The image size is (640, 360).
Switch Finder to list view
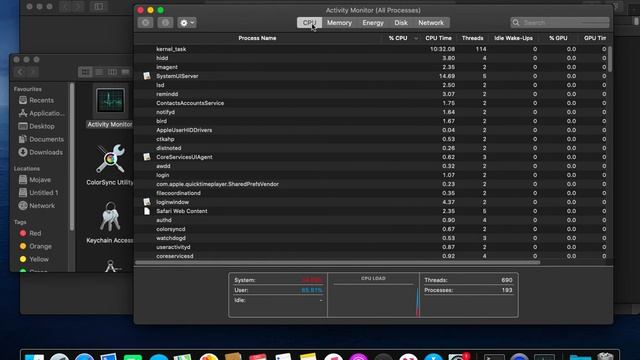[99, 72]
